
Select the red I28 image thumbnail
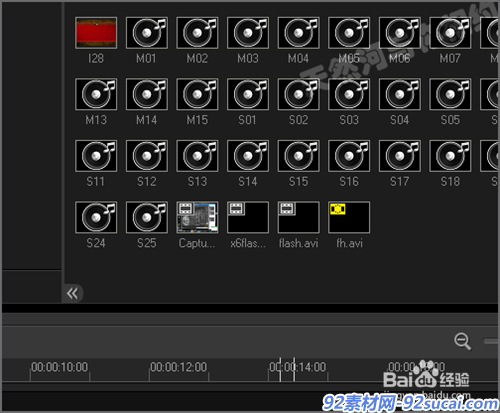(x=96, y=33)
